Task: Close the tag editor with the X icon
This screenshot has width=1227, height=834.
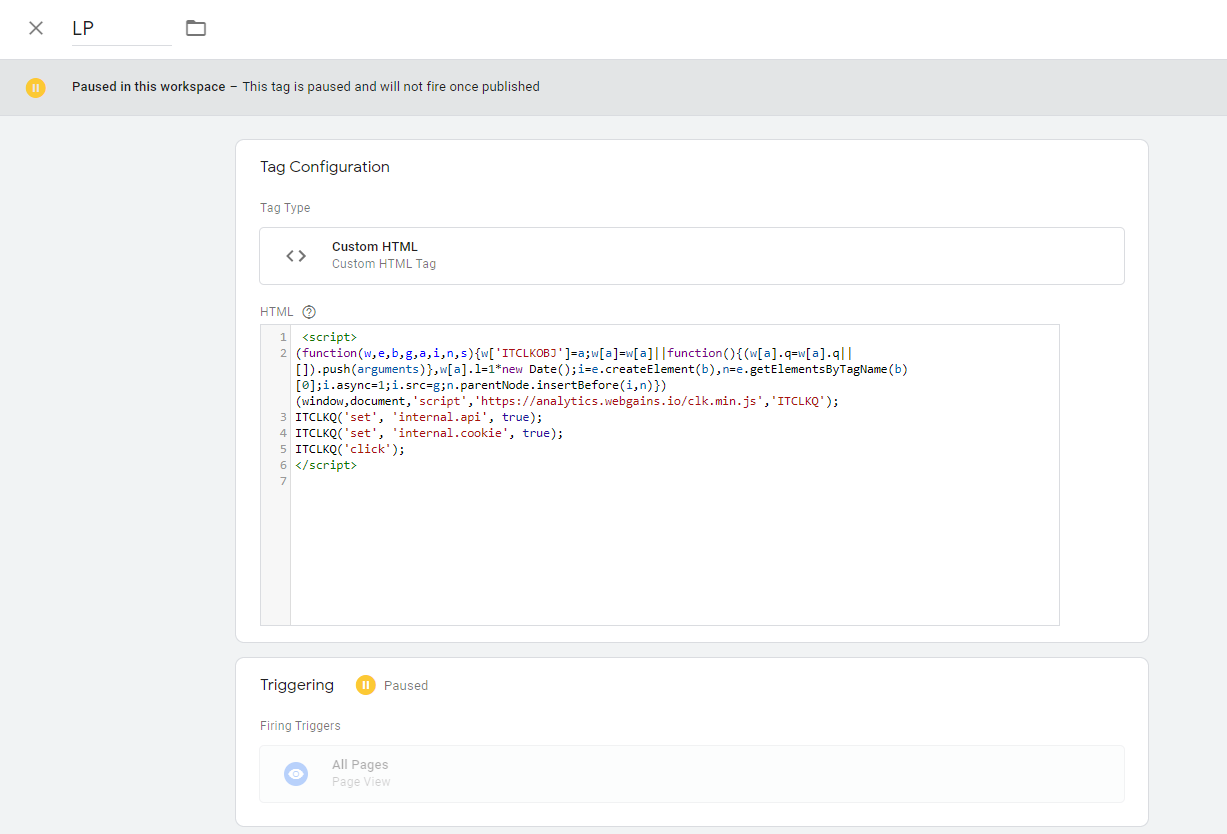Action: tap(36, 28)
